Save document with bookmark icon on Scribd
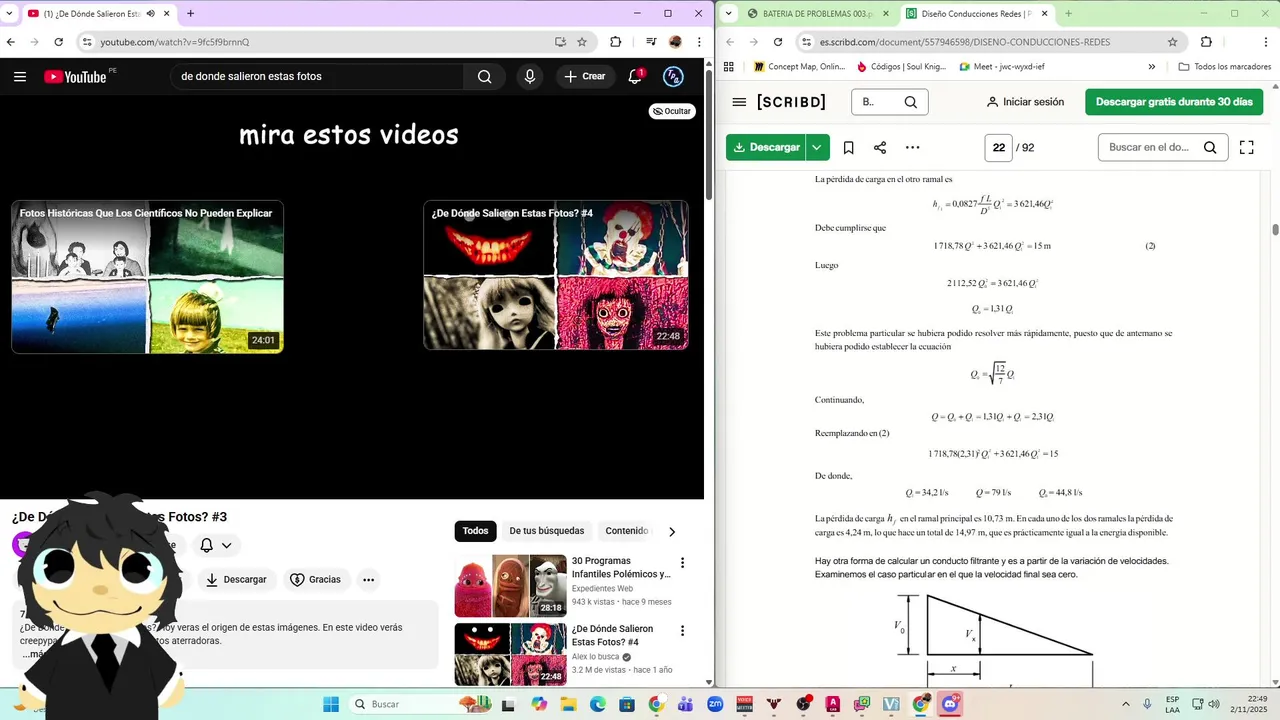 (x=848, y=147)
